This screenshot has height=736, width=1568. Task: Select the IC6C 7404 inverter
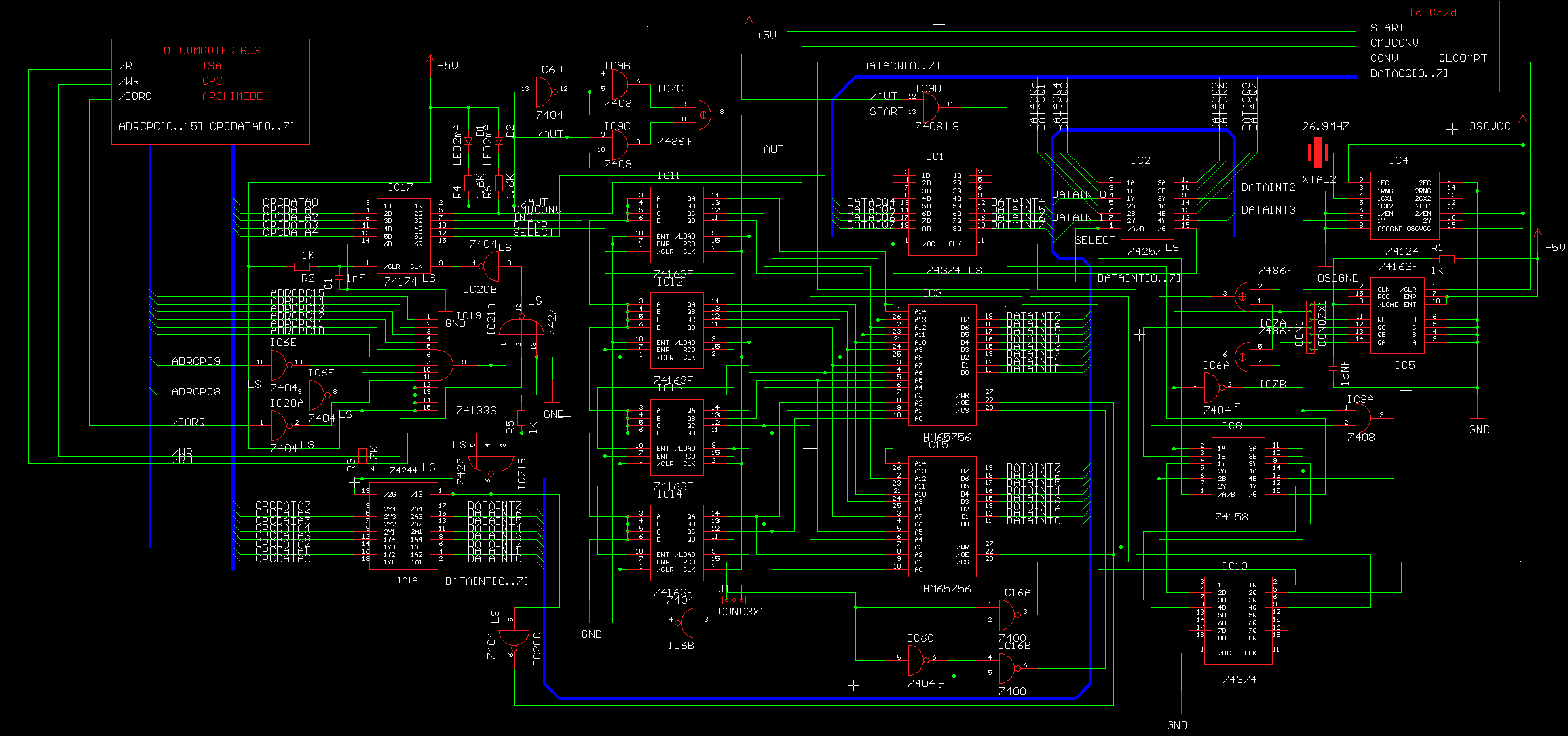click(x=918, y=660)
